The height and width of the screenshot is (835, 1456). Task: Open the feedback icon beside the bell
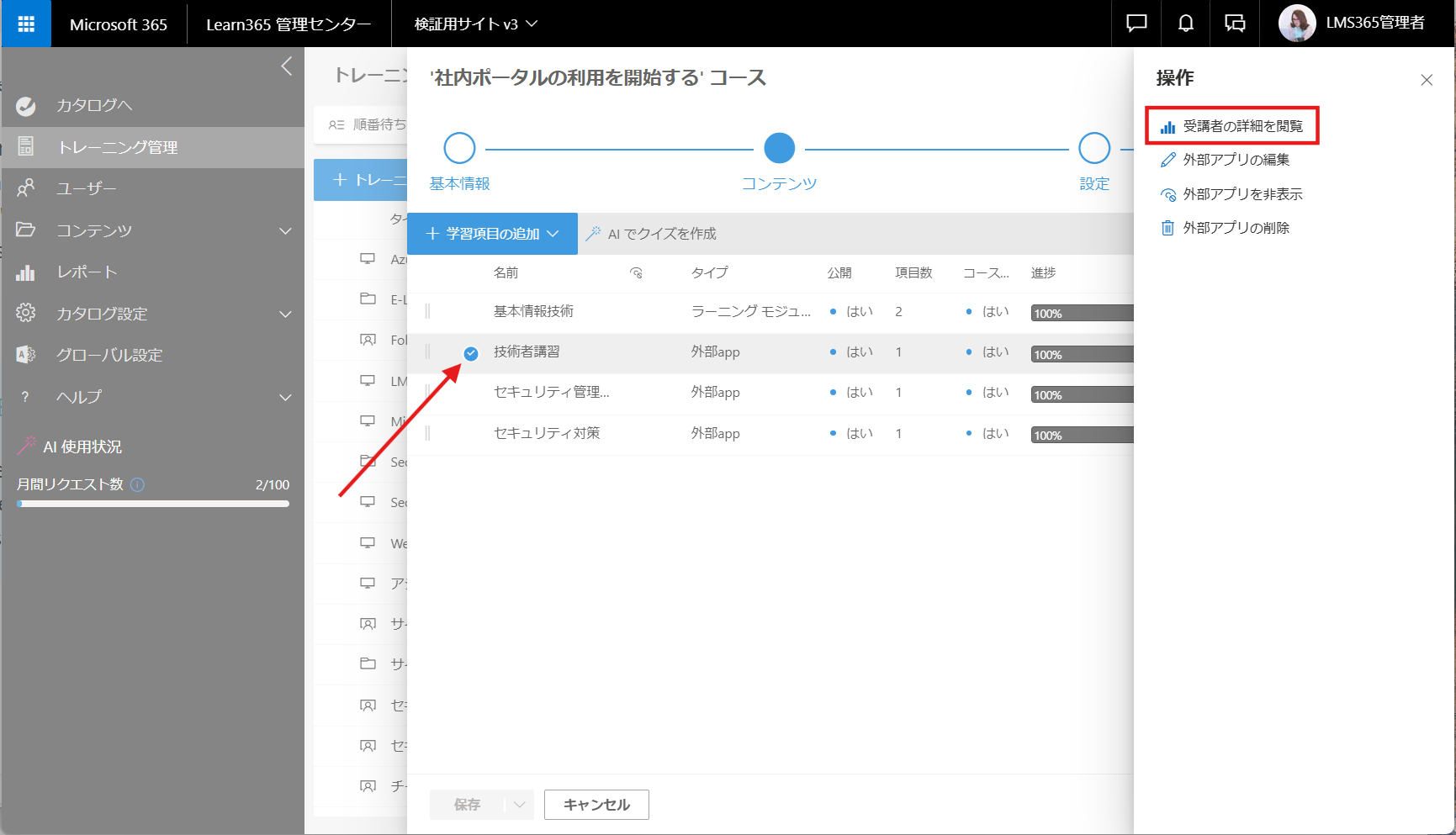tap(1235, 24)
